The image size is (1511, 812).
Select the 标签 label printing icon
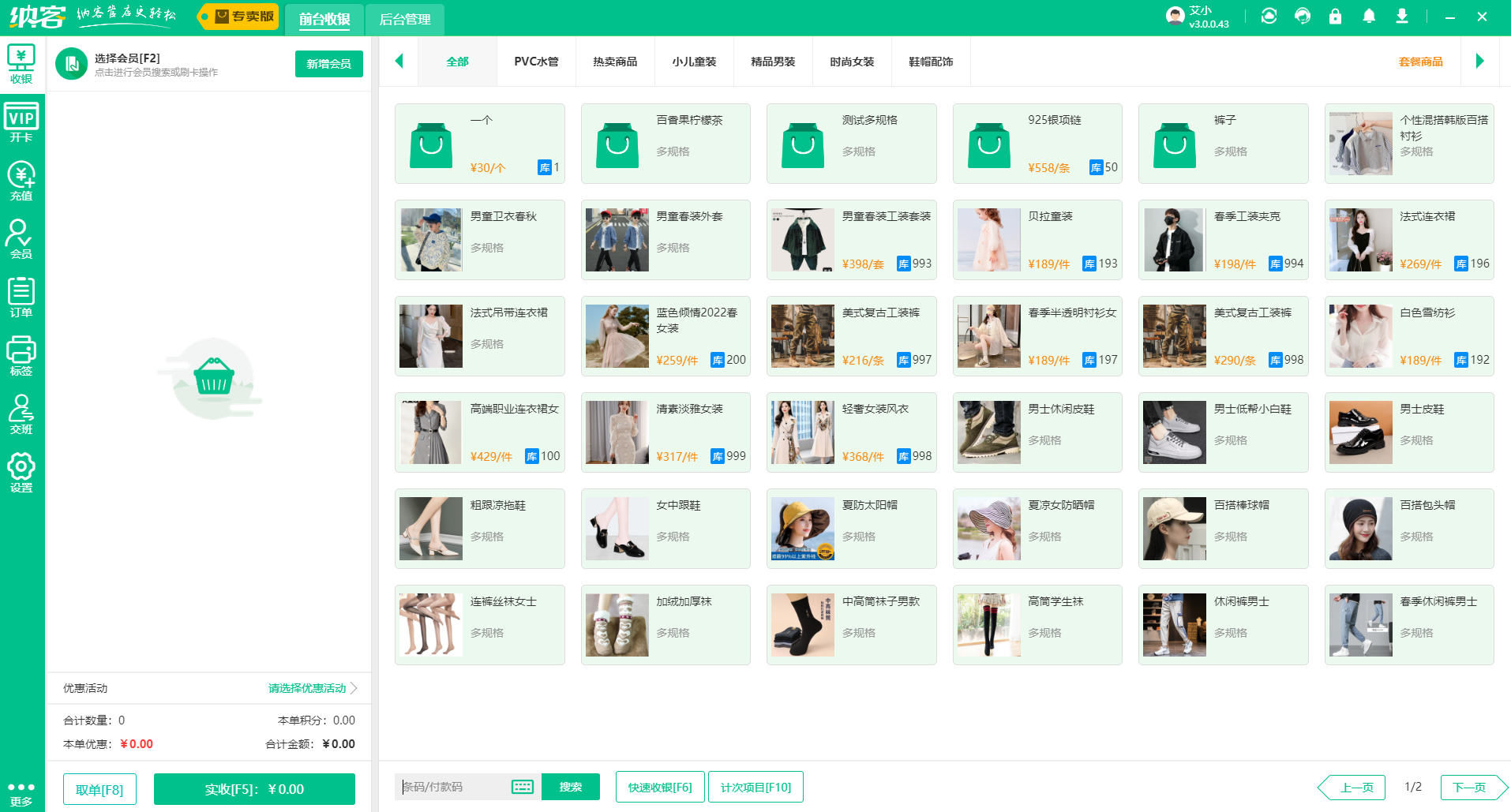pyautogui.click(x=21, y=356)
